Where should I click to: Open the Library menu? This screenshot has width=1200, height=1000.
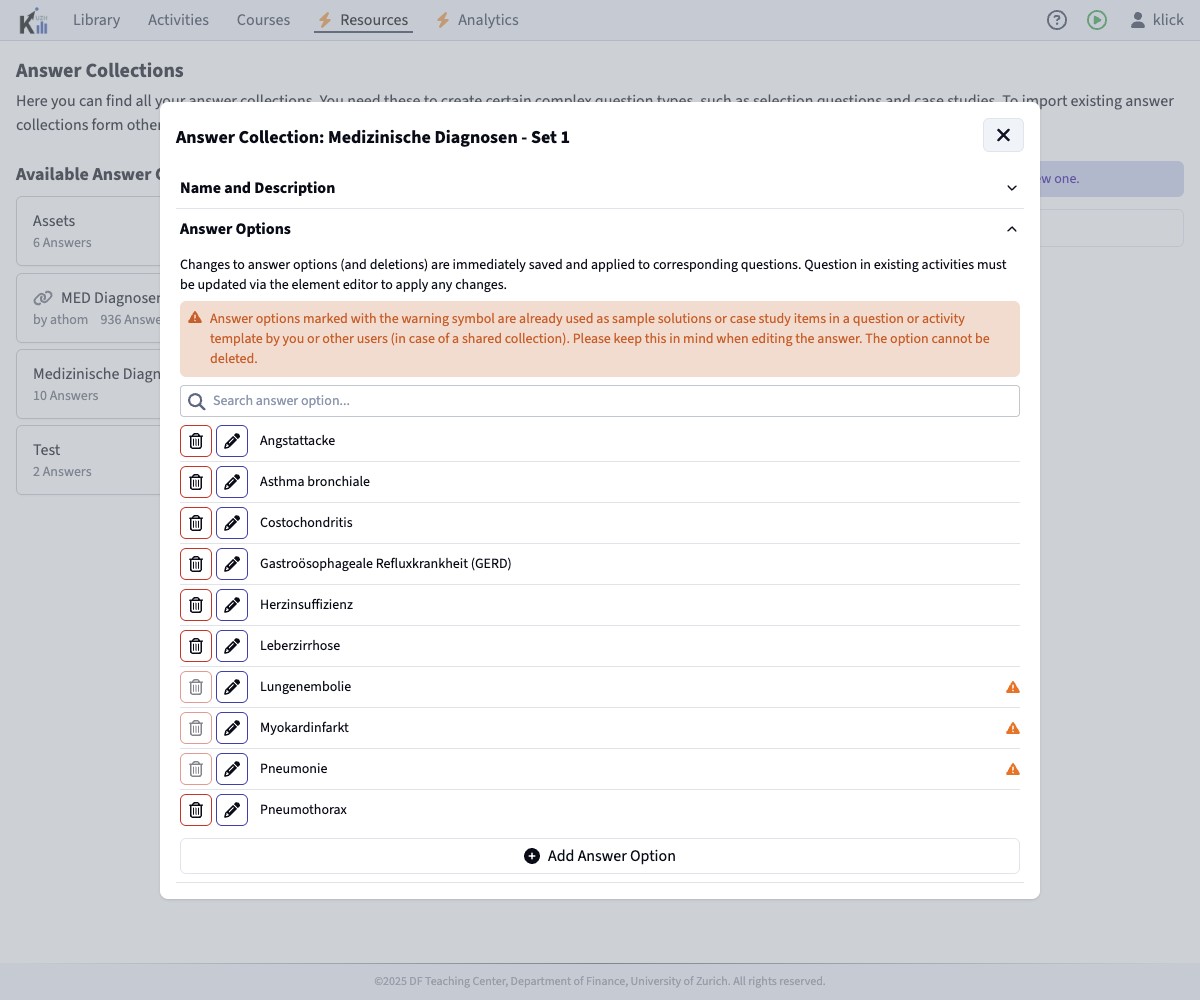coord(96,20)
